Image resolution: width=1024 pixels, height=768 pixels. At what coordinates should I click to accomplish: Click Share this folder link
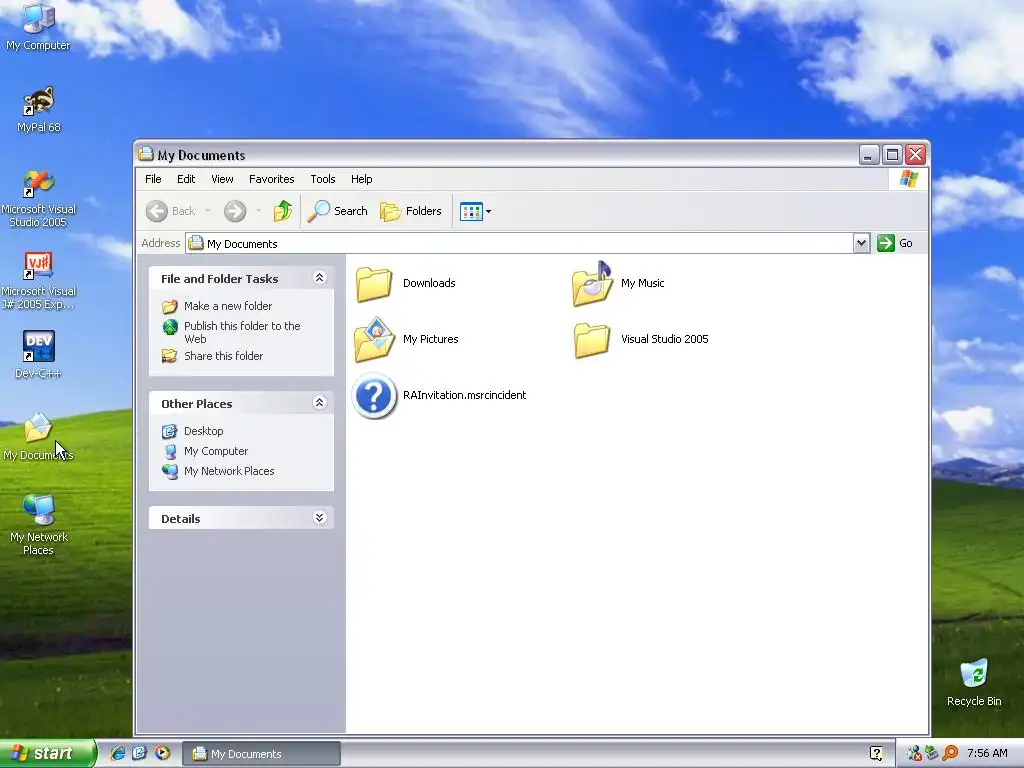(x=223, y=356)
